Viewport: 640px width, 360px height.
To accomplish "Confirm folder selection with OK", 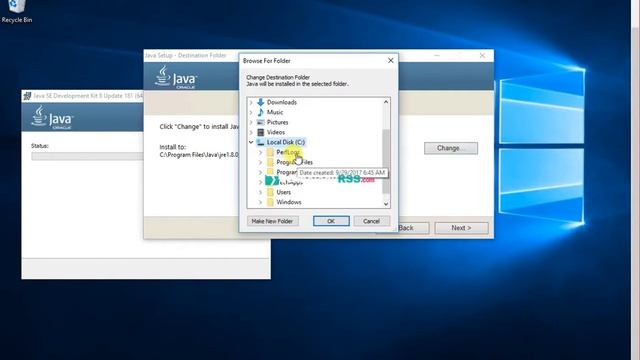I will click(x=331, y=221).
